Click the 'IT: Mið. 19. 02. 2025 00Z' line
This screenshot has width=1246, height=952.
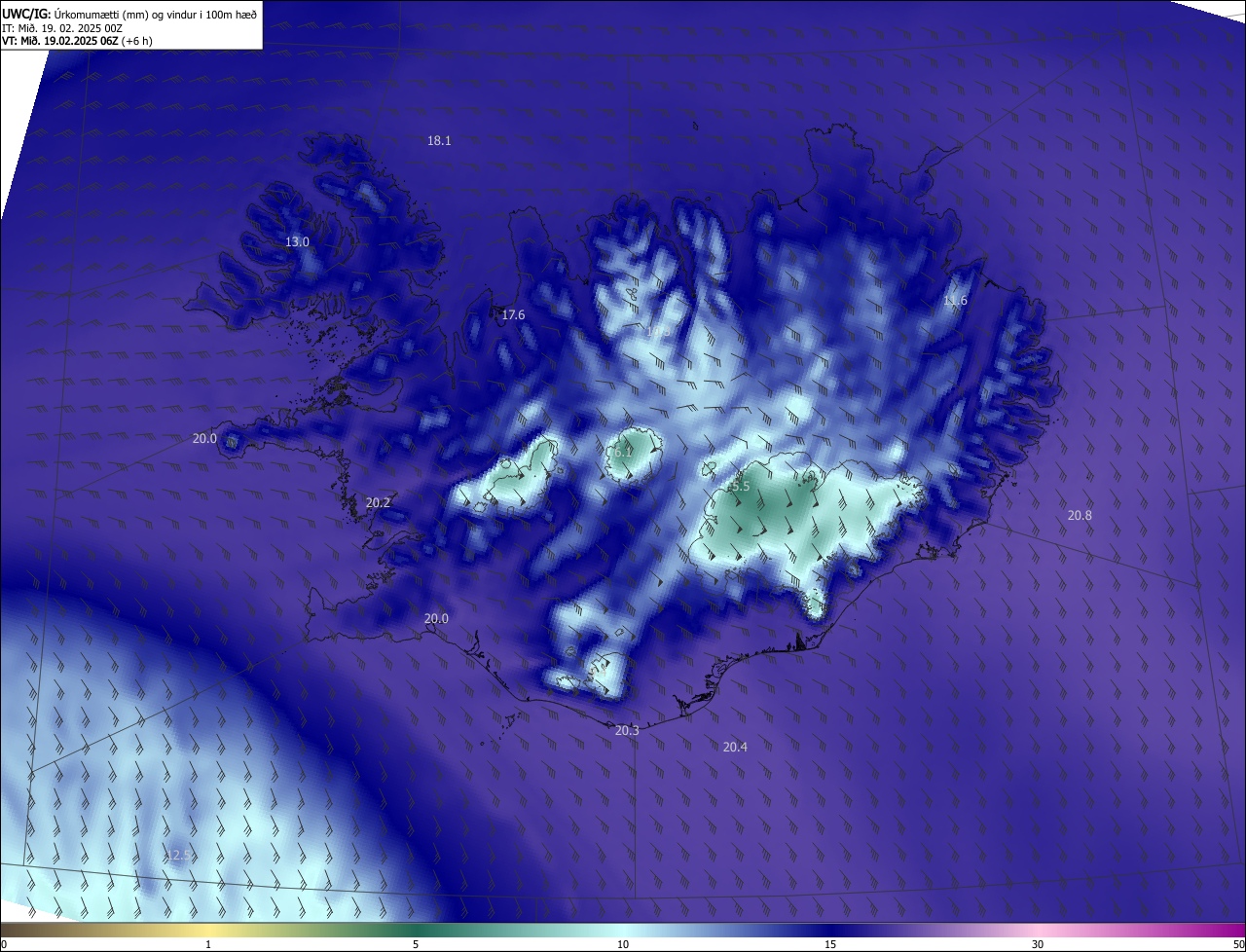coord(62,28)
